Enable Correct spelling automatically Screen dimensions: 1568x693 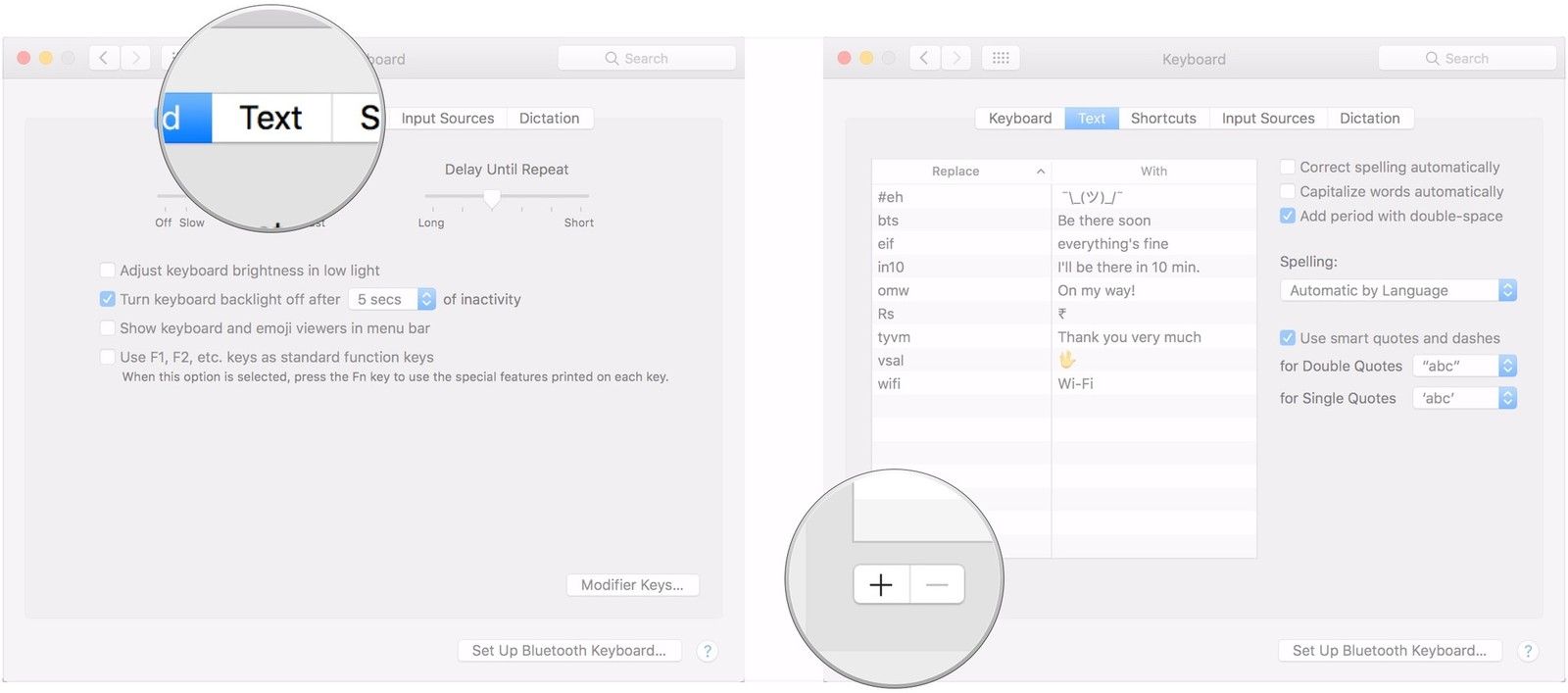pos(1288,168)
